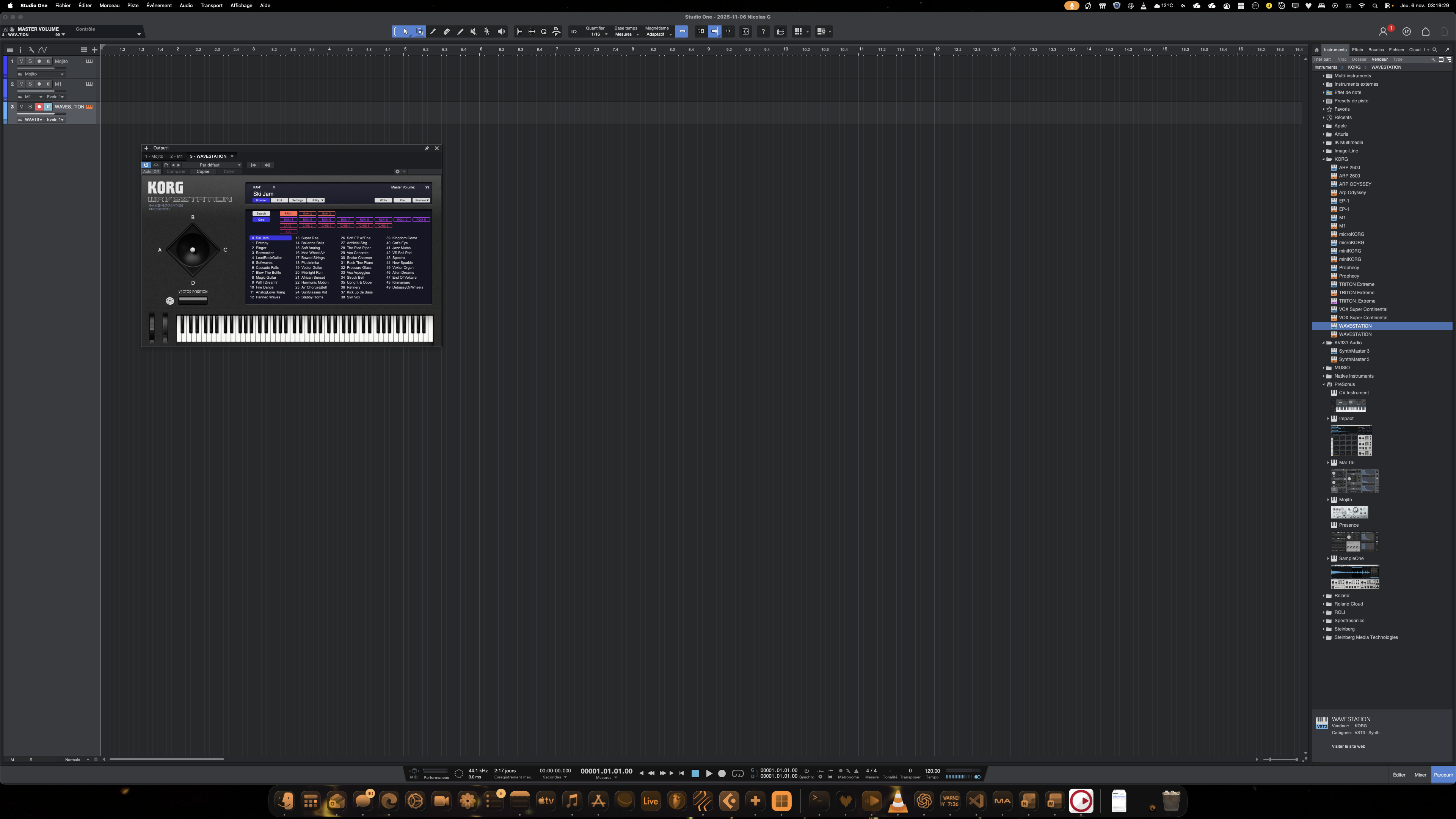Screen dimensions: 1456x819
Task: Select the Listen speaker tool
Action: point(501,31)
